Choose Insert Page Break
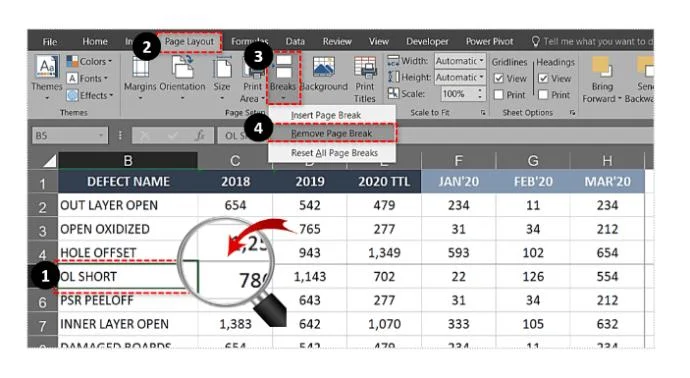The height and width of the screenshot is (378, 690). pyautogui.click(x=326, y=115)
